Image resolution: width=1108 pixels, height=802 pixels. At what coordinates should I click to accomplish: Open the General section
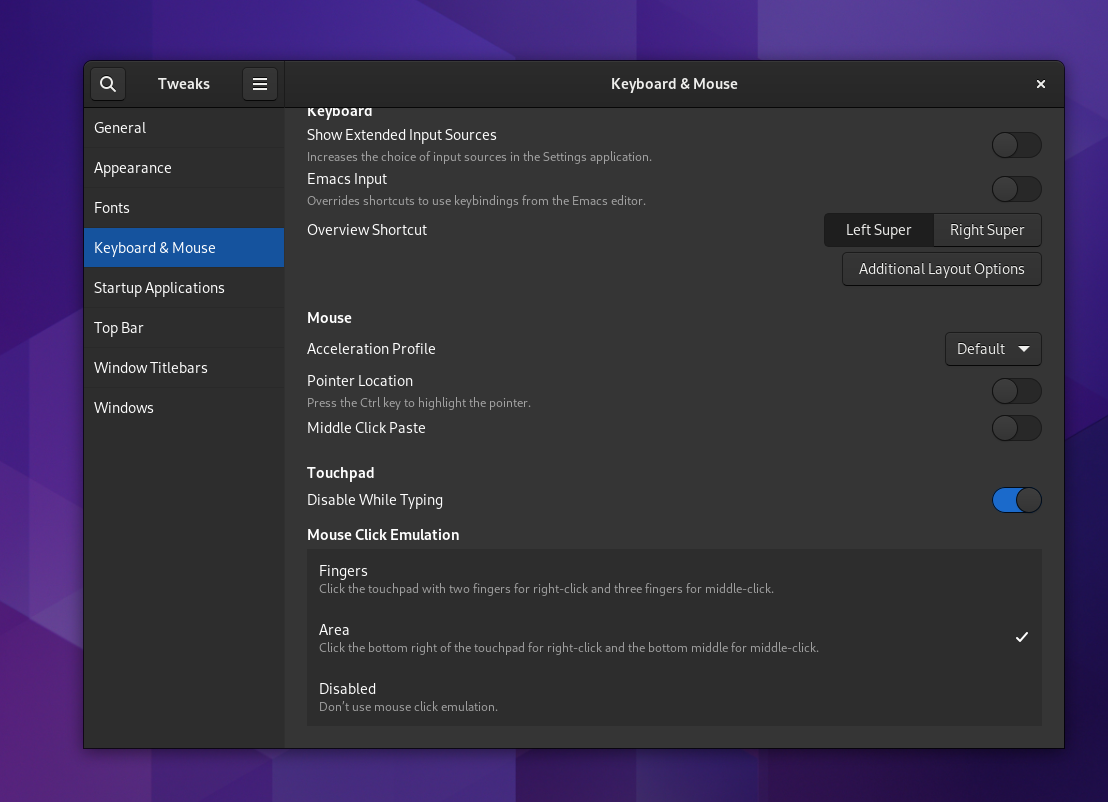coord(184,128)
